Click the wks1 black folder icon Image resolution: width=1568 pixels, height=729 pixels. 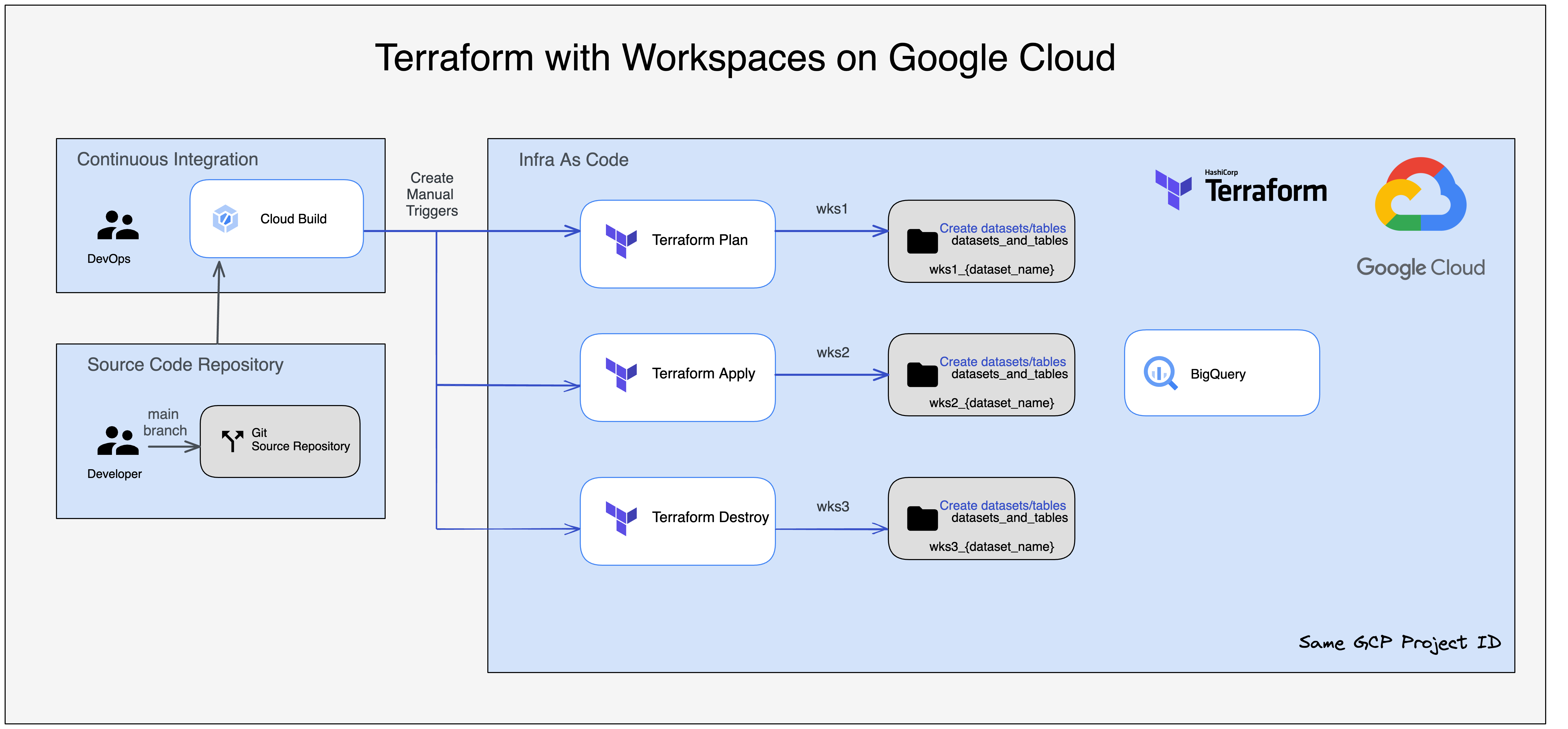[x=922, y=241]
